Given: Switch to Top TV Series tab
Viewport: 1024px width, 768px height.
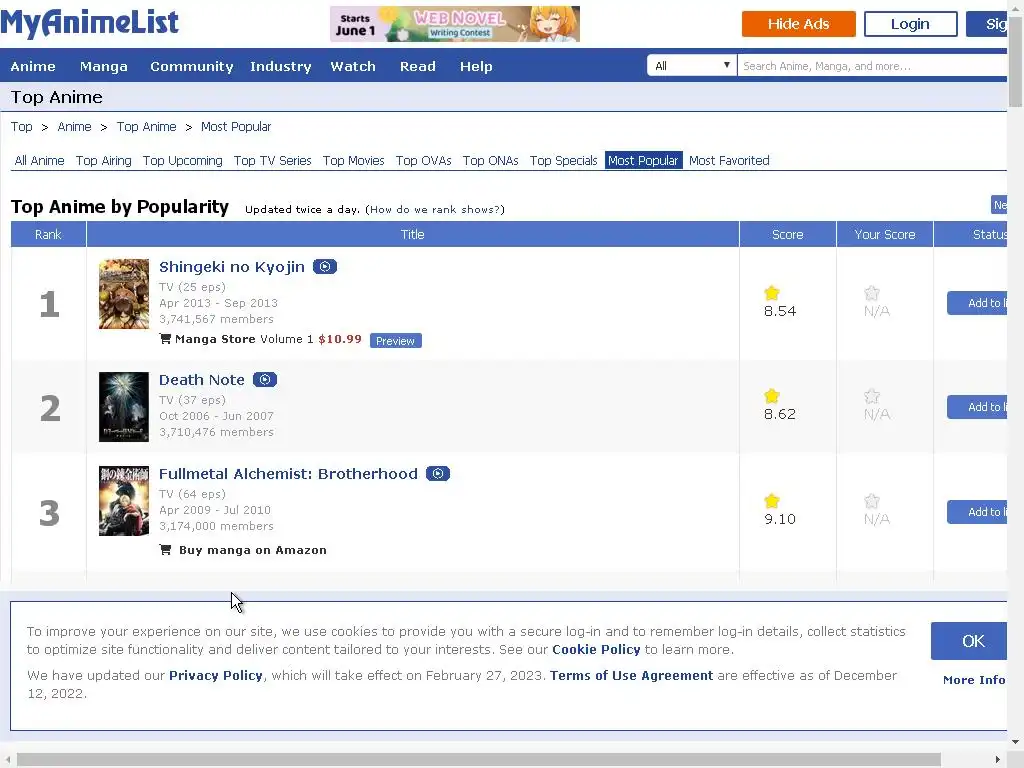Looking at the screenshot, I should click(x=272, y=161).
